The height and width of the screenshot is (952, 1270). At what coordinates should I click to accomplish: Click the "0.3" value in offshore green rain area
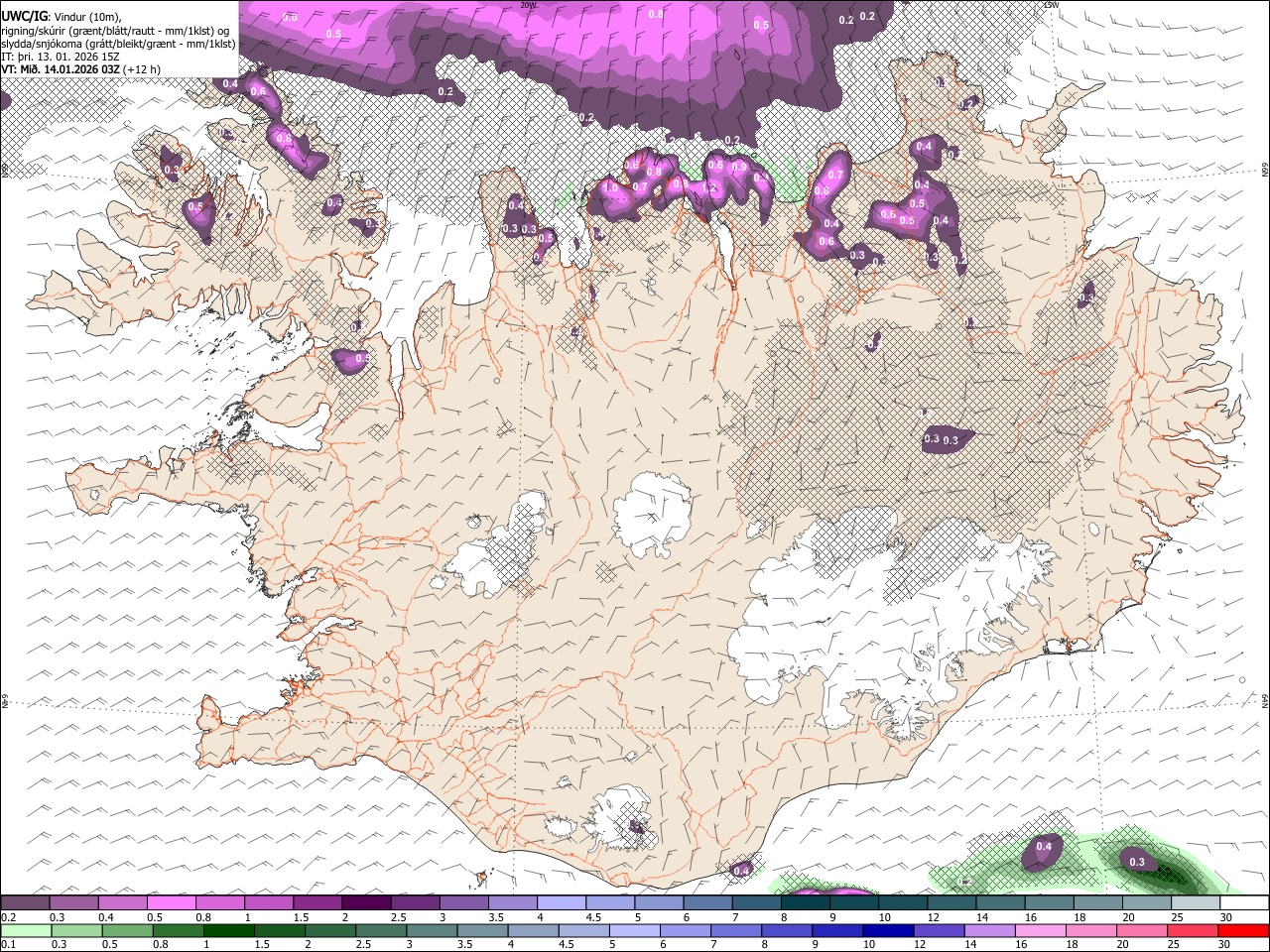[x=1137, y=862]
